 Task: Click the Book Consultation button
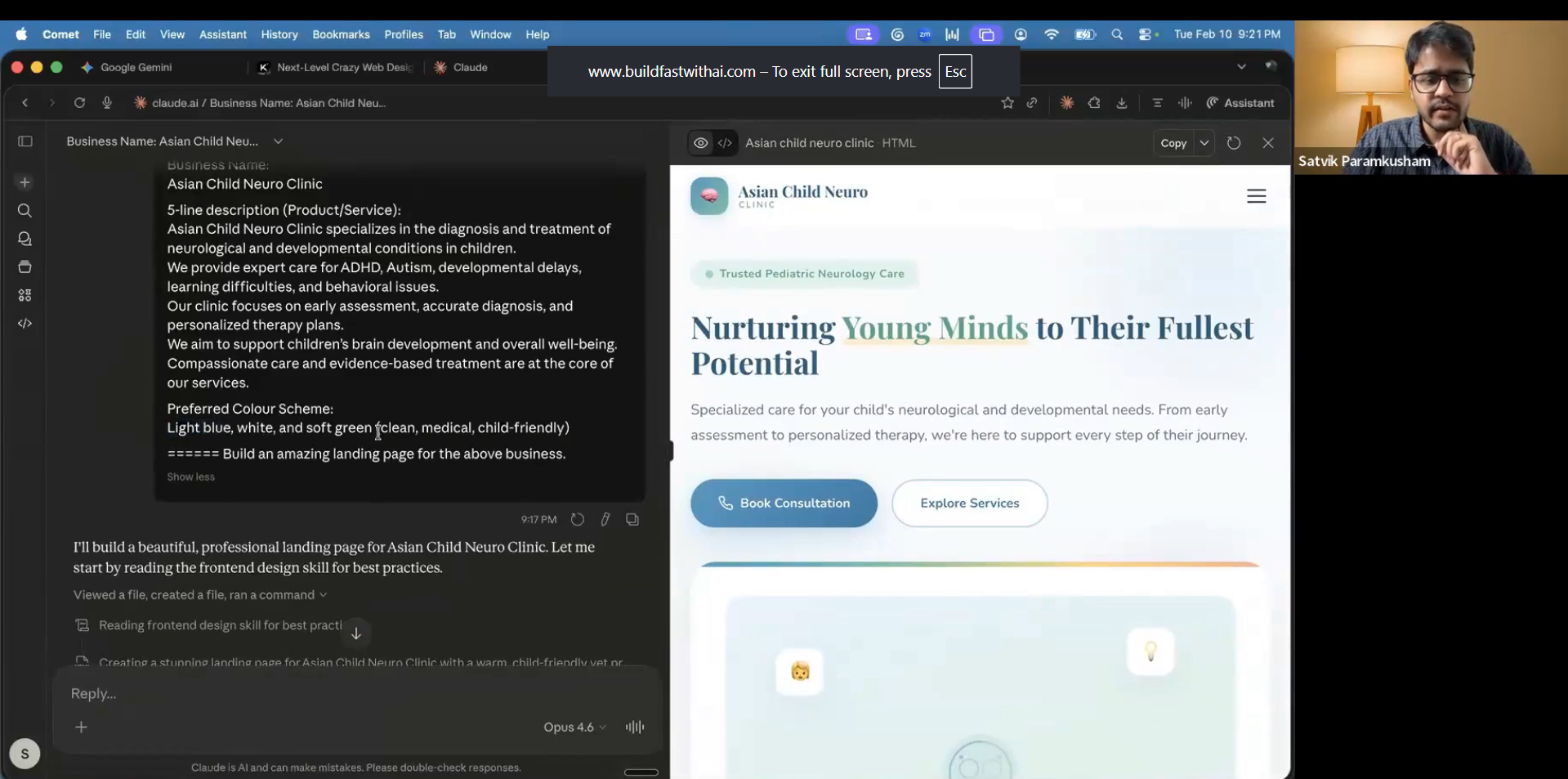784,504
